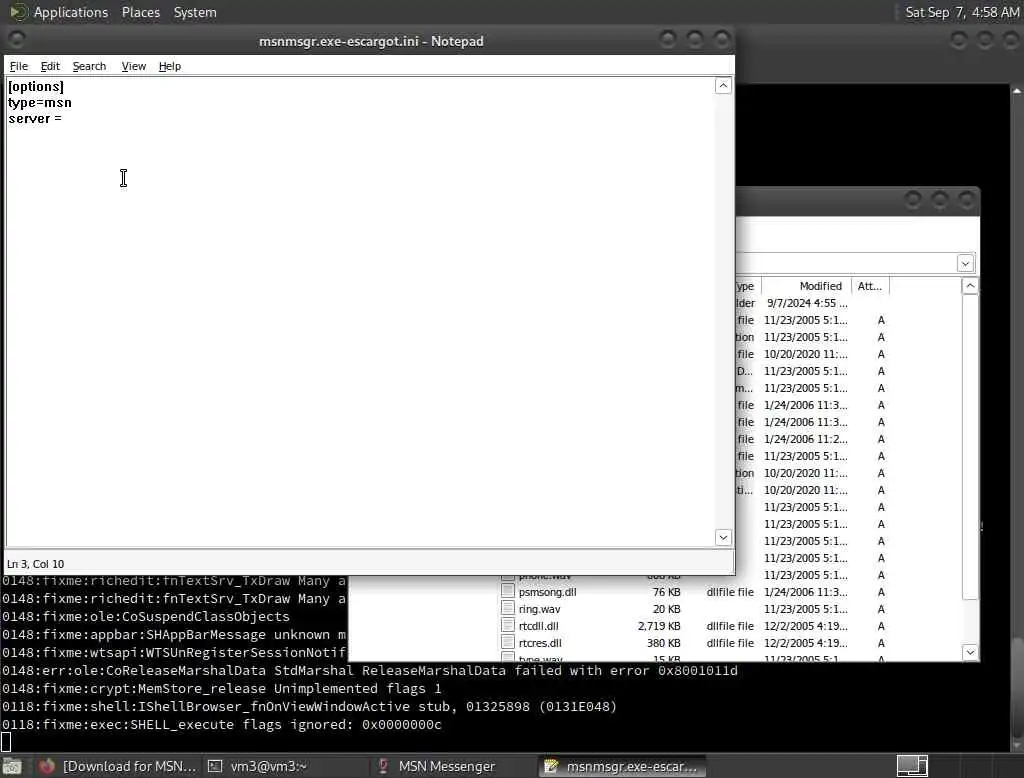Open the Places menu in top panel

click(140, 12)
